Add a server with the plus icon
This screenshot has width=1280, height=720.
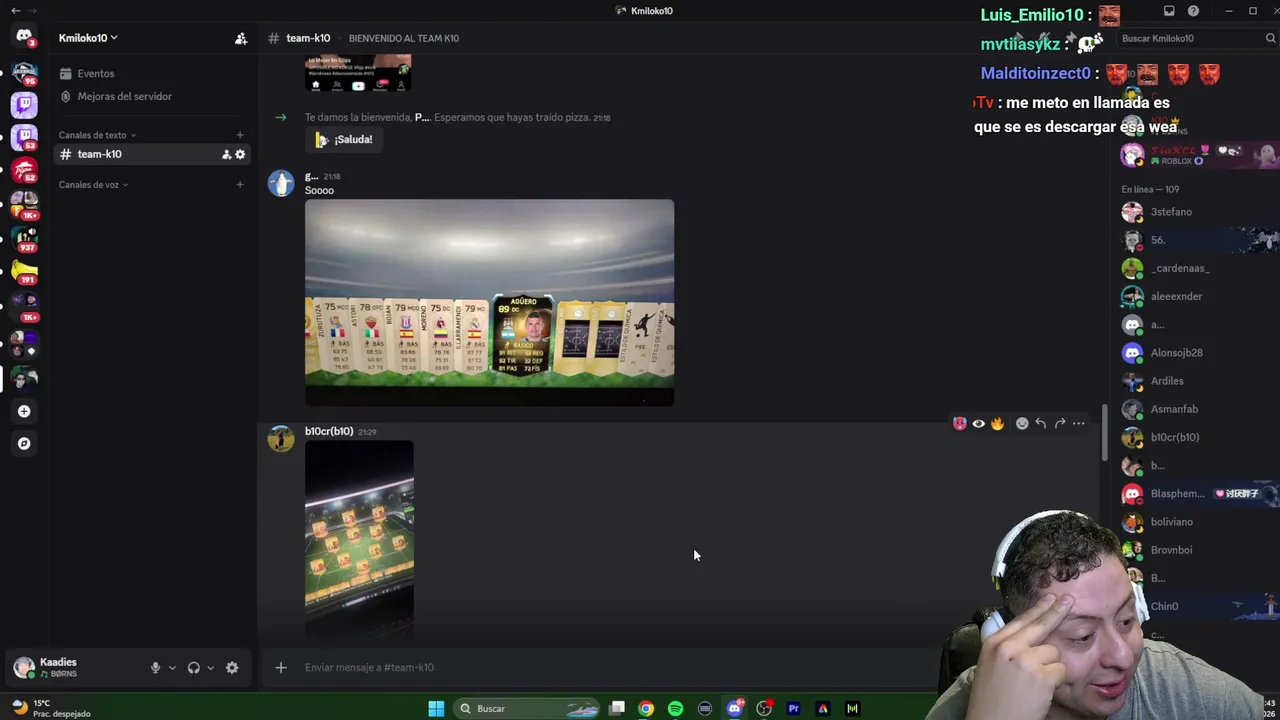tap(24, 411)
